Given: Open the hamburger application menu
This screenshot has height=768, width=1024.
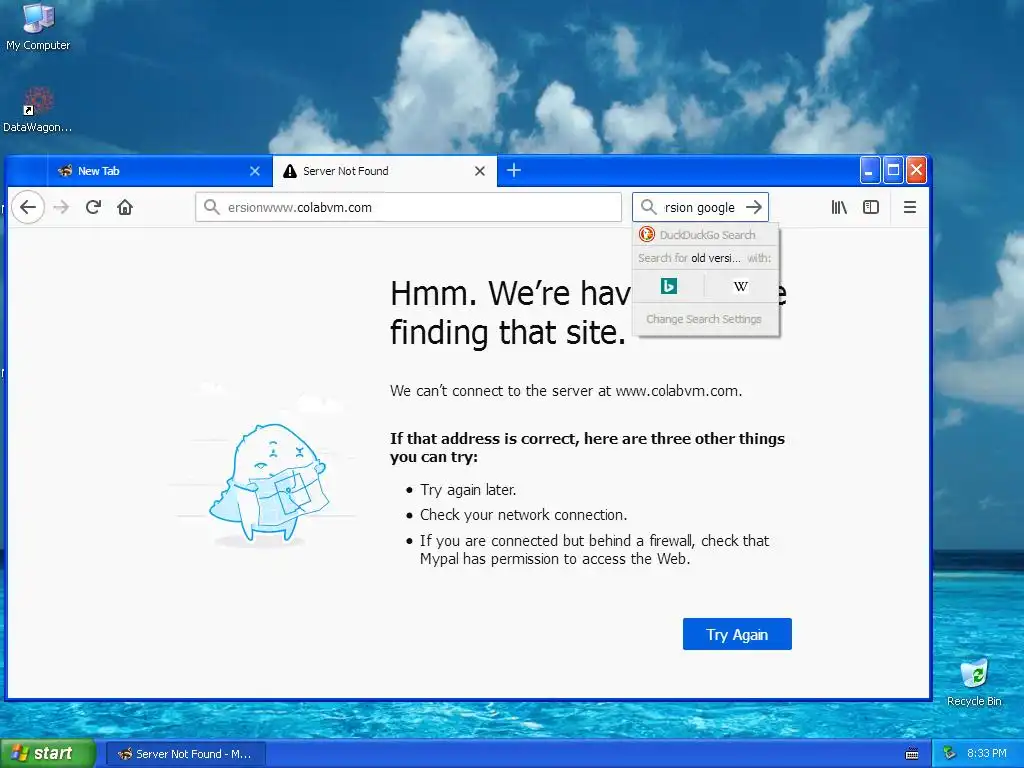Looking at the screenshot, I should [x=910, y=208].
